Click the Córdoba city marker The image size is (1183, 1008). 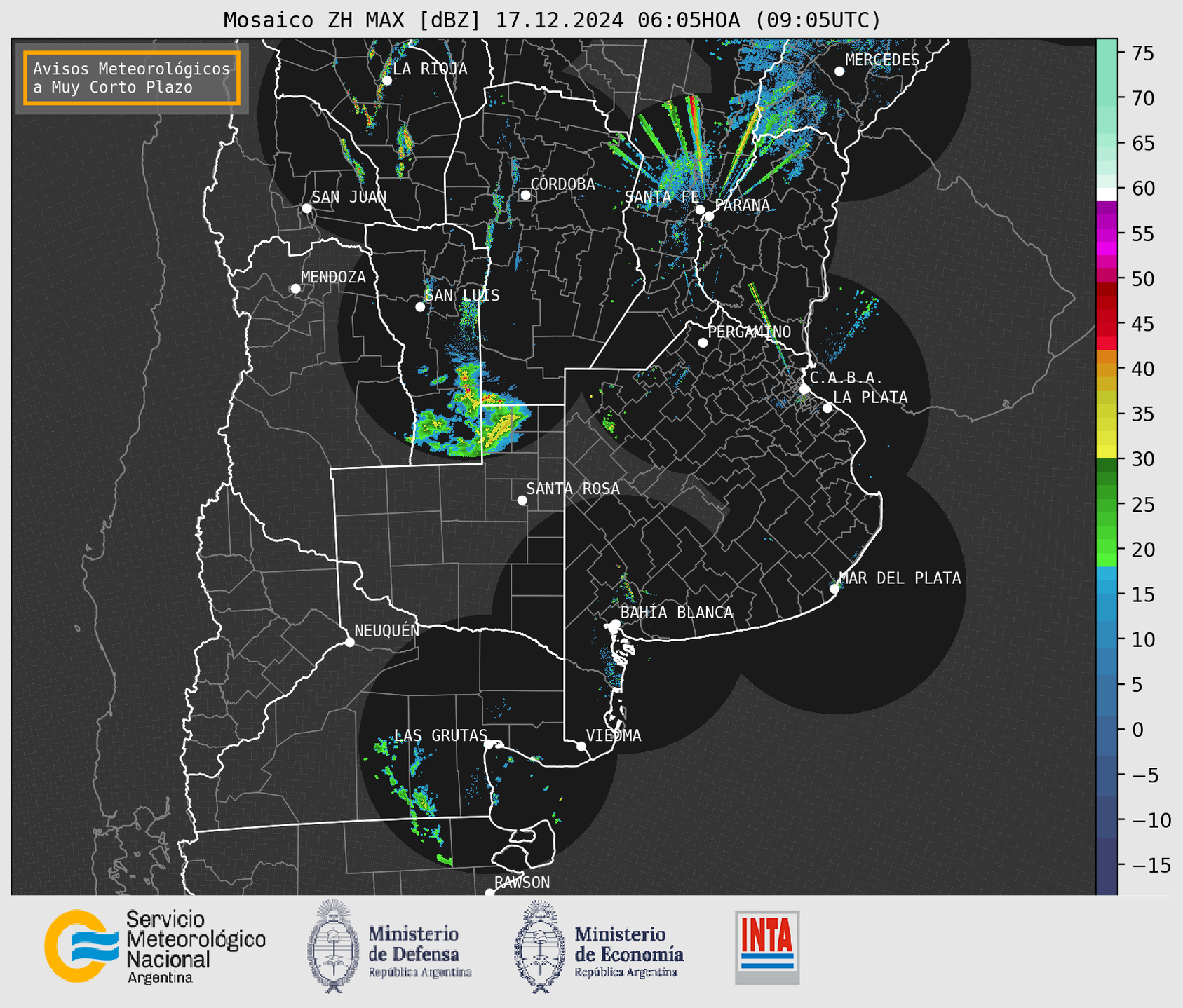pyautogui.click(x=525, y=195)
